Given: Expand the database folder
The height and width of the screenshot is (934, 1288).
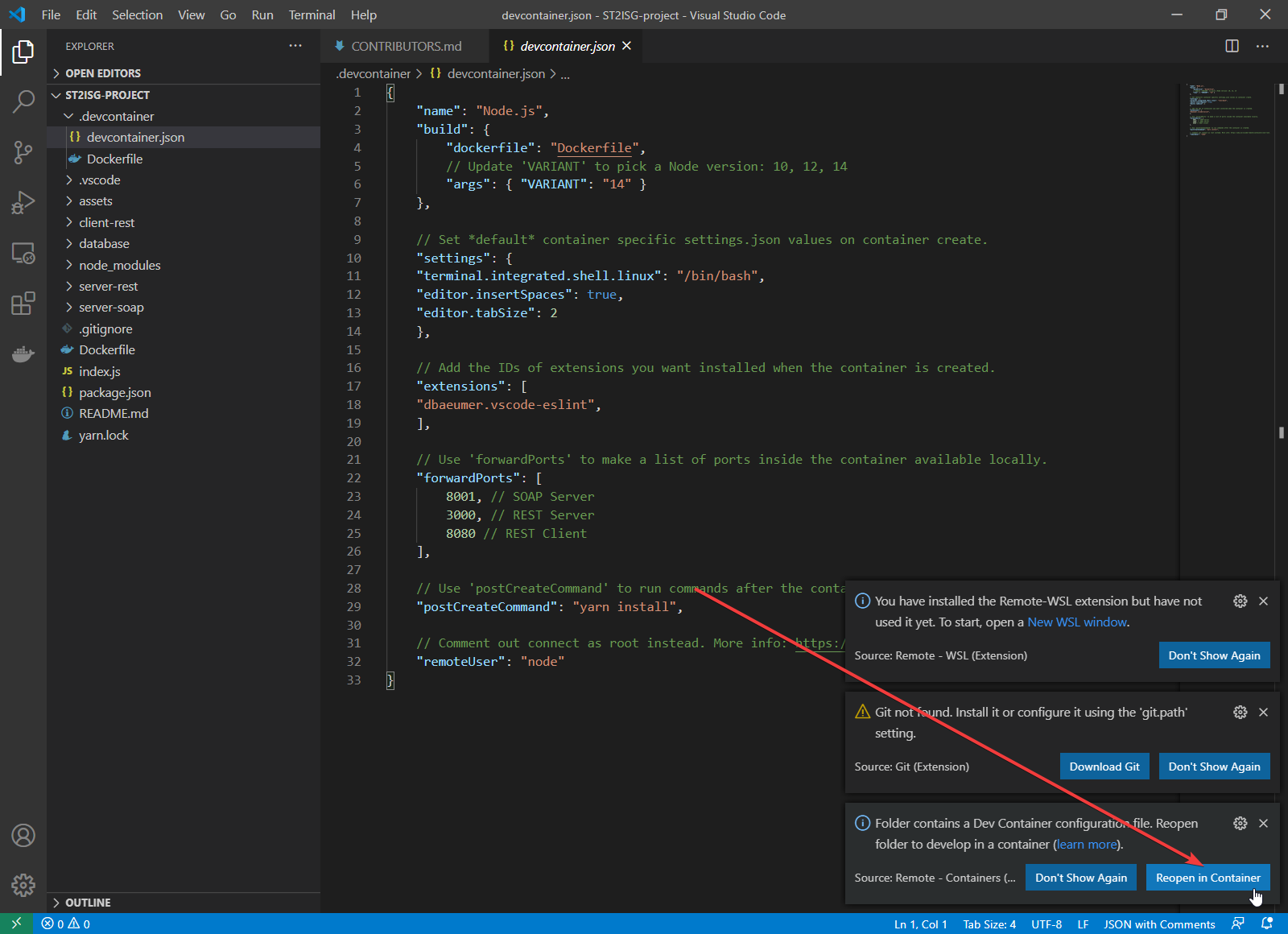Looking at the screenshot, I should (x=184, y=244).
